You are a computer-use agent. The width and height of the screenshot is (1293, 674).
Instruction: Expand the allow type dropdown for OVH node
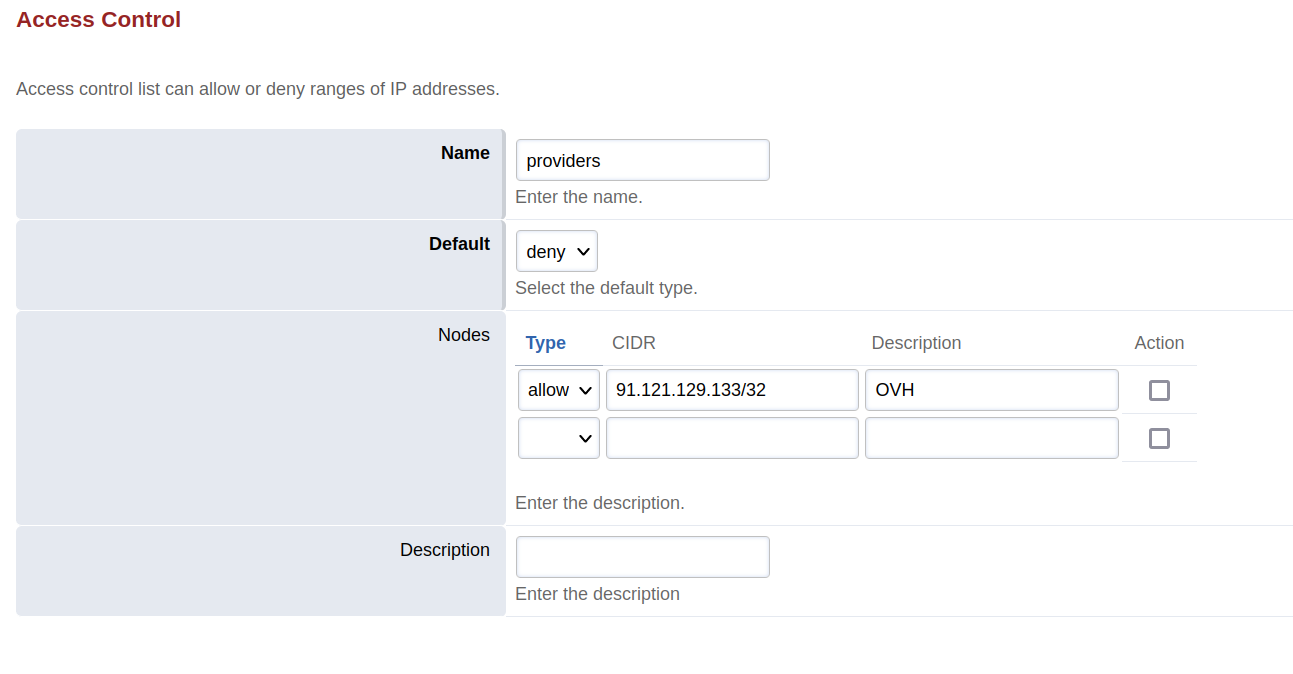[558, 390]
